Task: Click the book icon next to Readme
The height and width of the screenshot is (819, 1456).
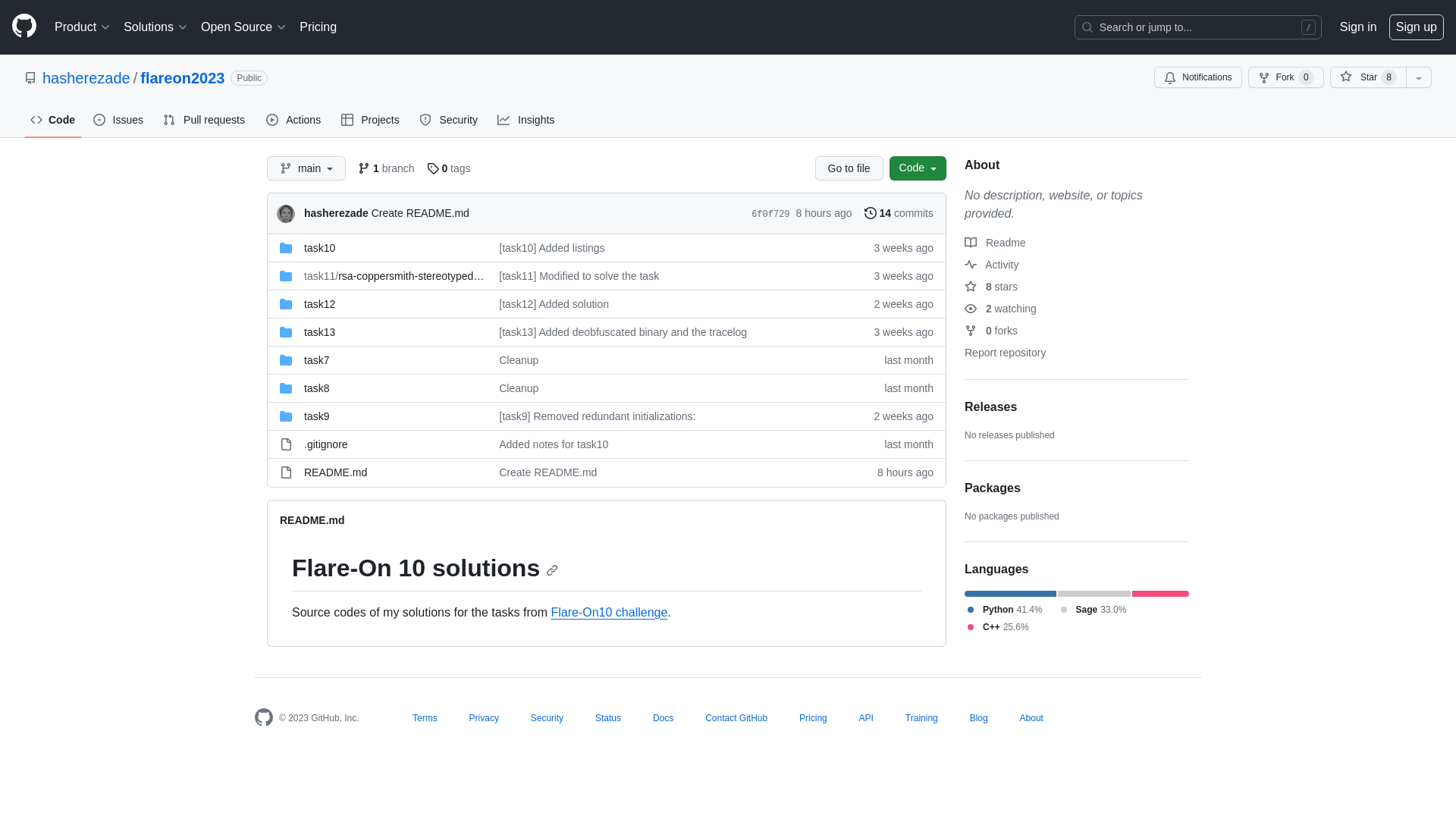Action: pos(971,243)
